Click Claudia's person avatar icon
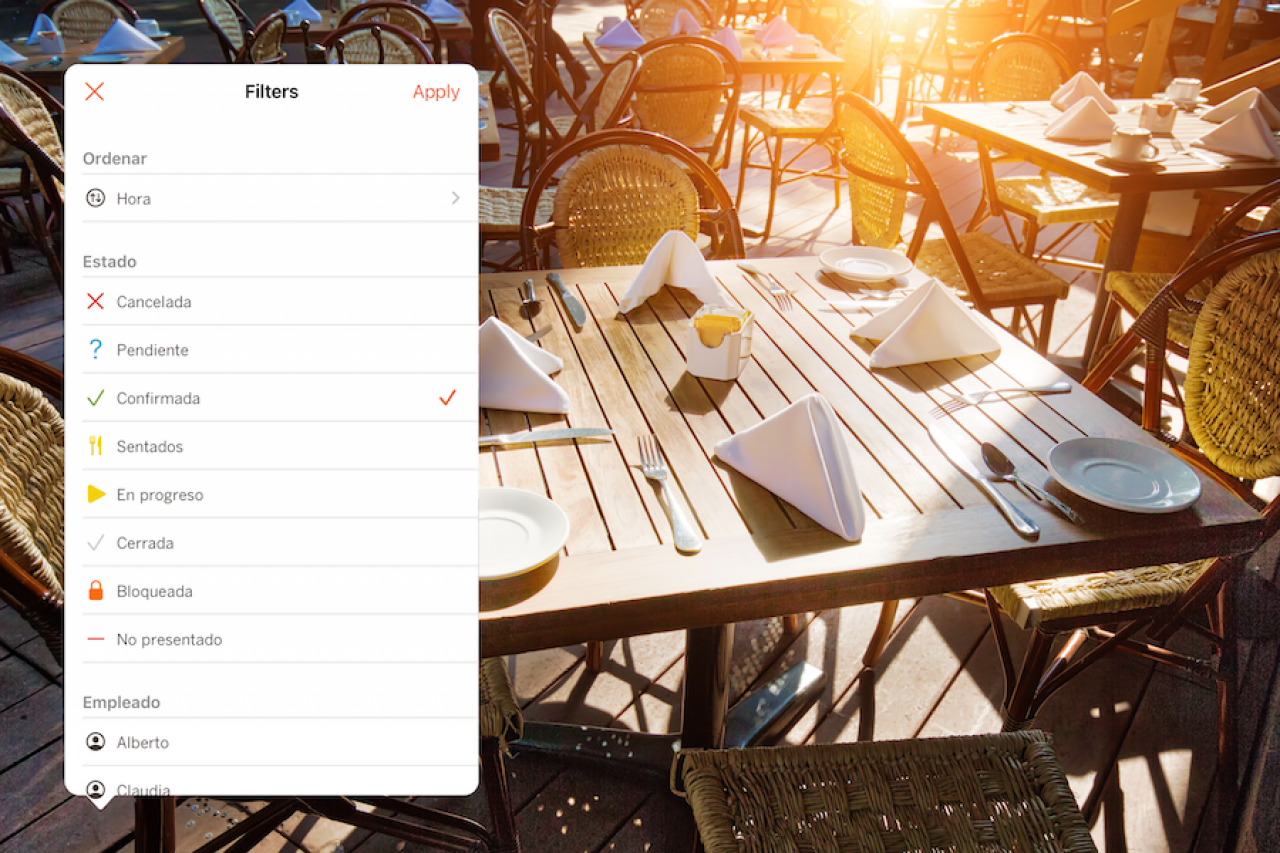Viewport: 1280px width, 853px height. pyautogui.click(x=95, y=789)
